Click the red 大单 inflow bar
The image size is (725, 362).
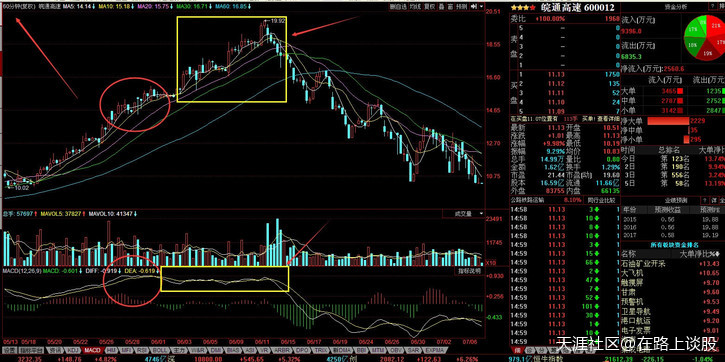coord(680,91)
